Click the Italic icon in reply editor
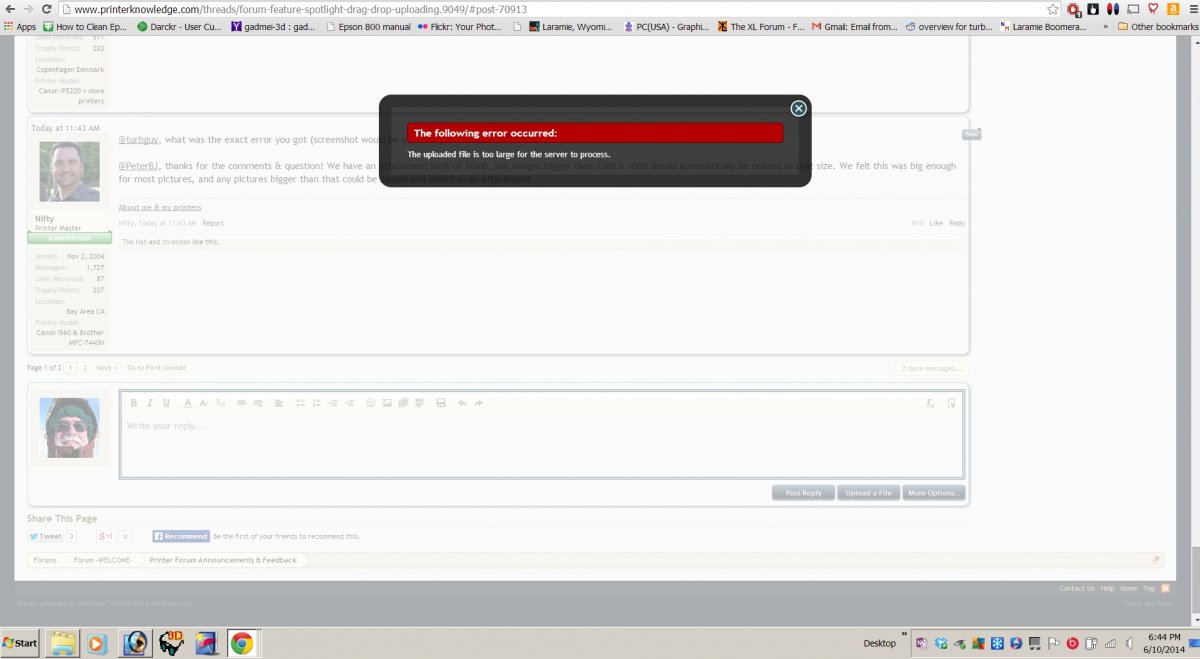 click(x=150, y=403)
